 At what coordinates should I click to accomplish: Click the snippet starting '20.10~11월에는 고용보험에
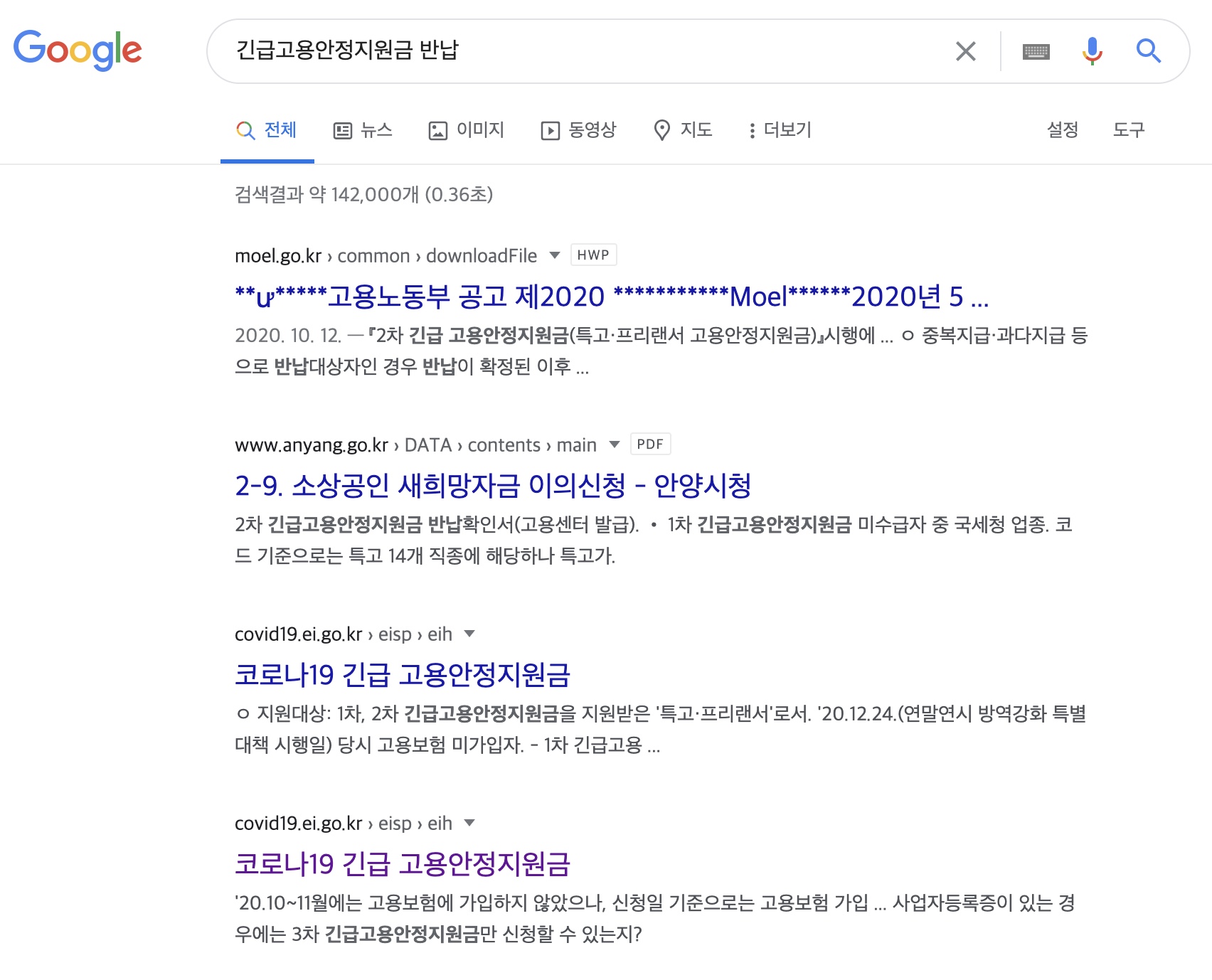click(655, 918)
